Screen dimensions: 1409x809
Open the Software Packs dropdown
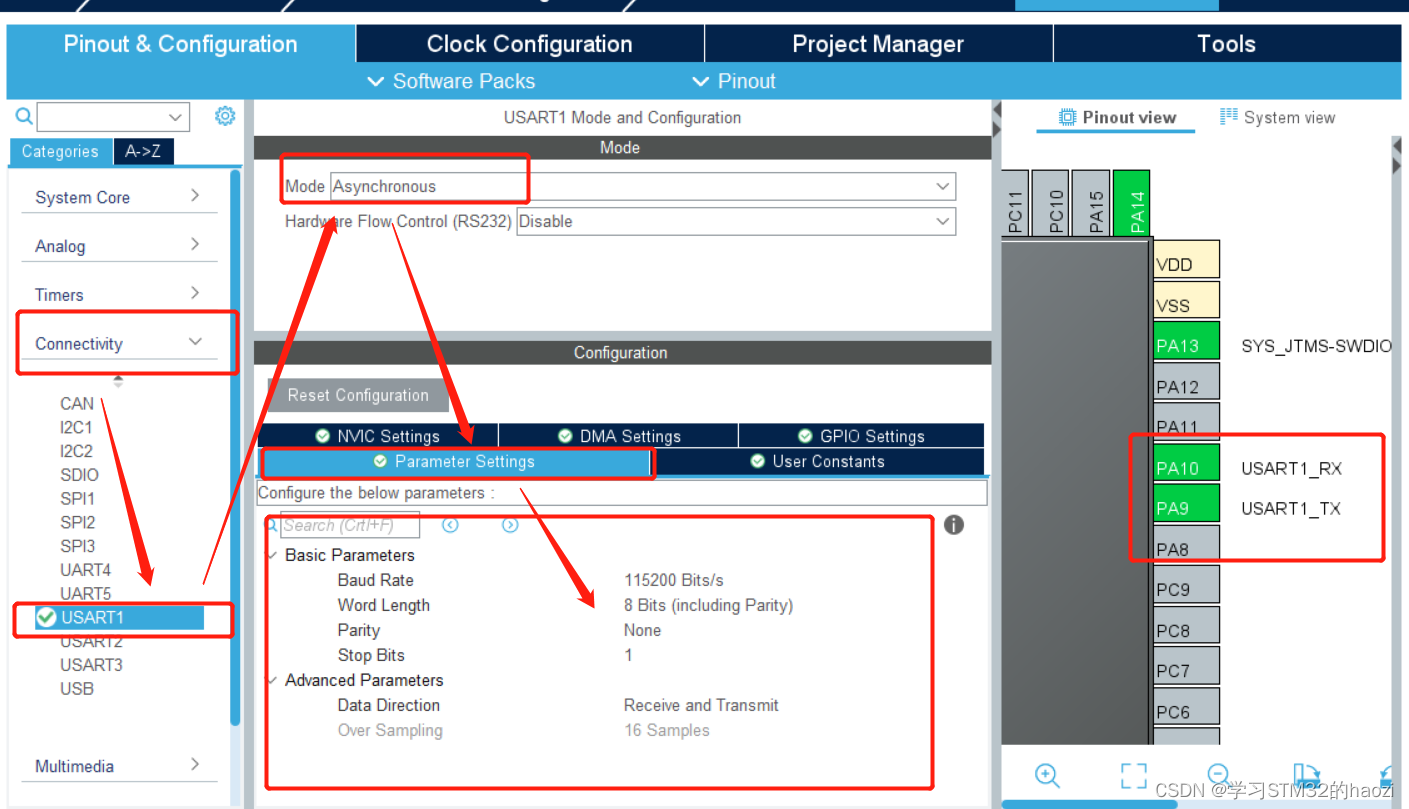click(x=451, y=81)
